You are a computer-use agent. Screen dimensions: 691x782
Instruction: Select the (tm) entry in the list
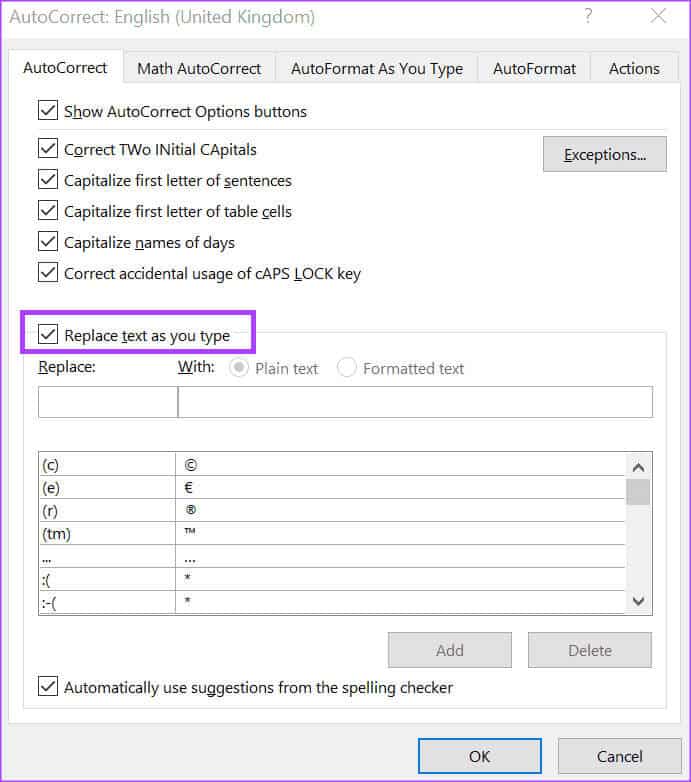coord(105,533)
